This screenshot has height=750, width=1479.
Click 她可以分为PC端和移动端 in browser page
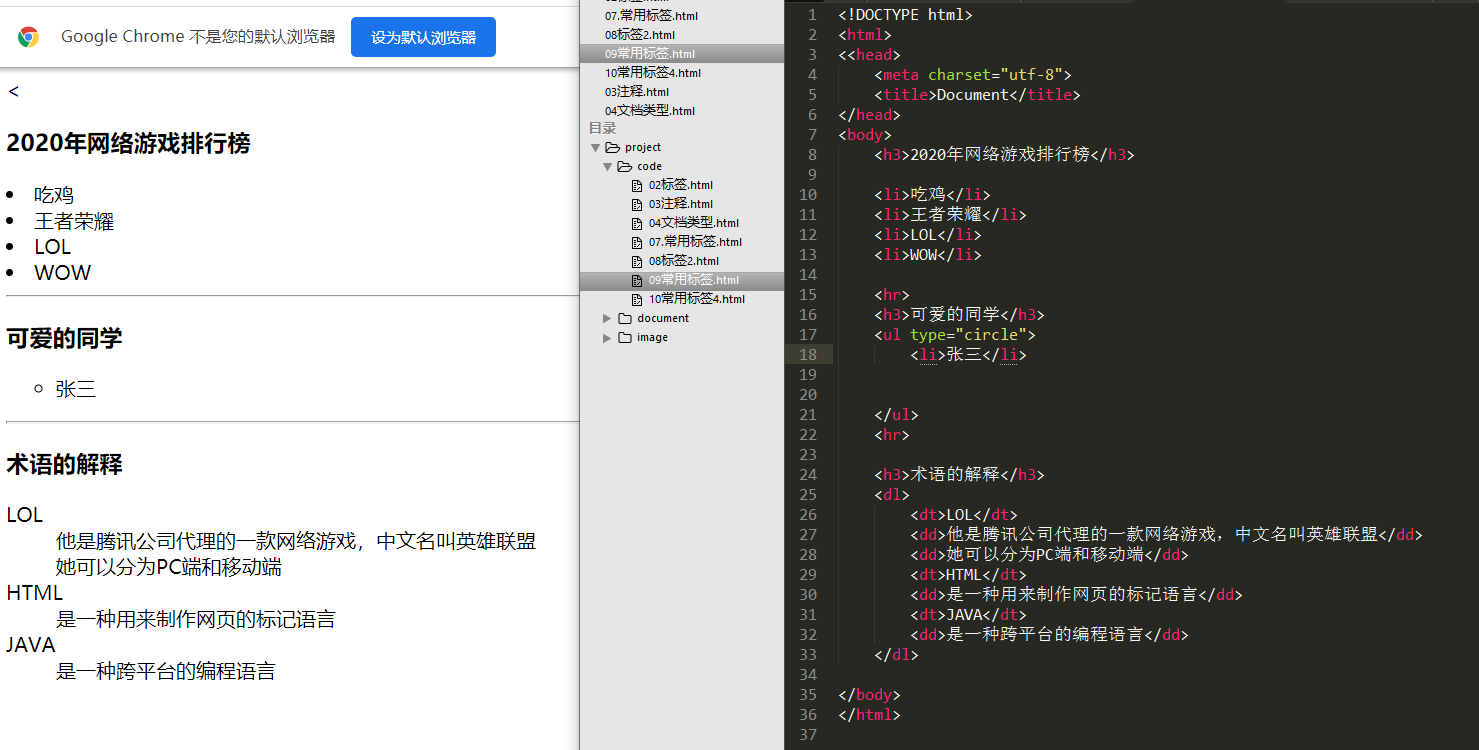coord(169,567)
